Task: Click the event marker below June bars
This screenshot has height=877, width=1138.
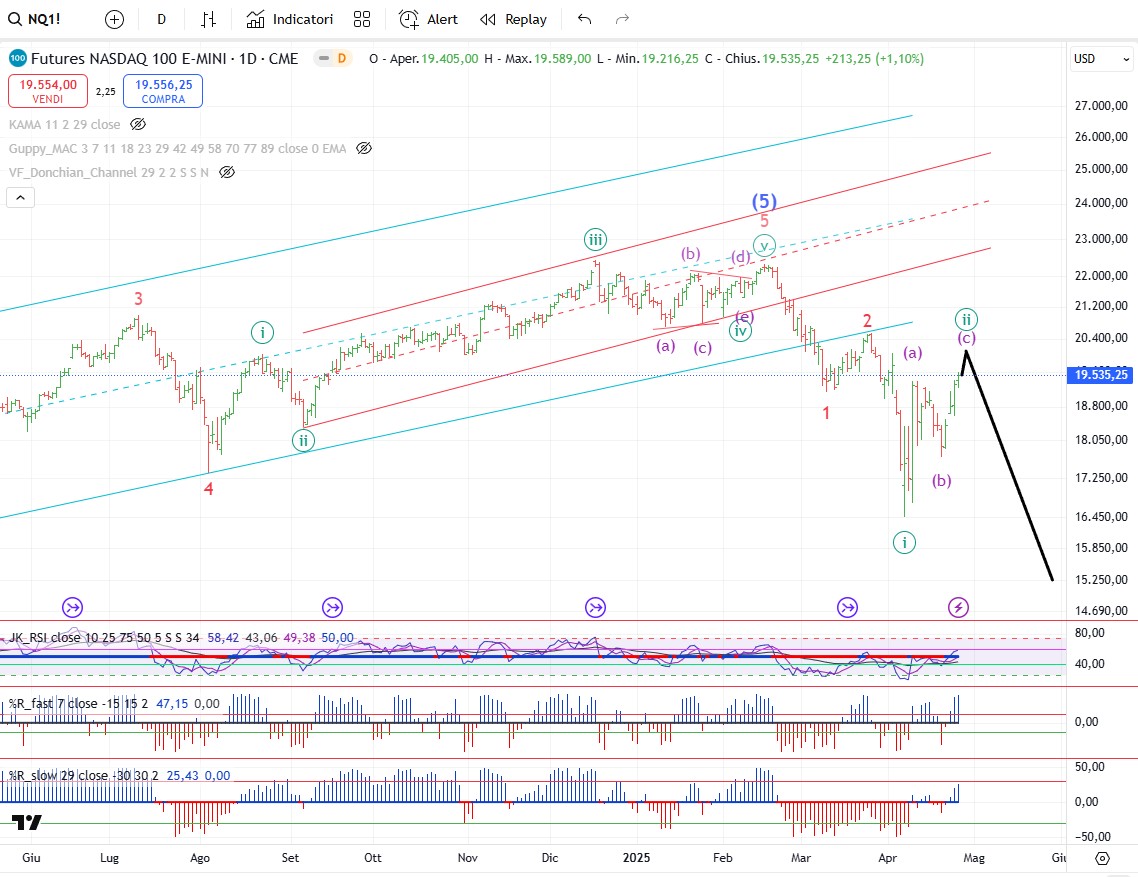Action: coord(73,607)
